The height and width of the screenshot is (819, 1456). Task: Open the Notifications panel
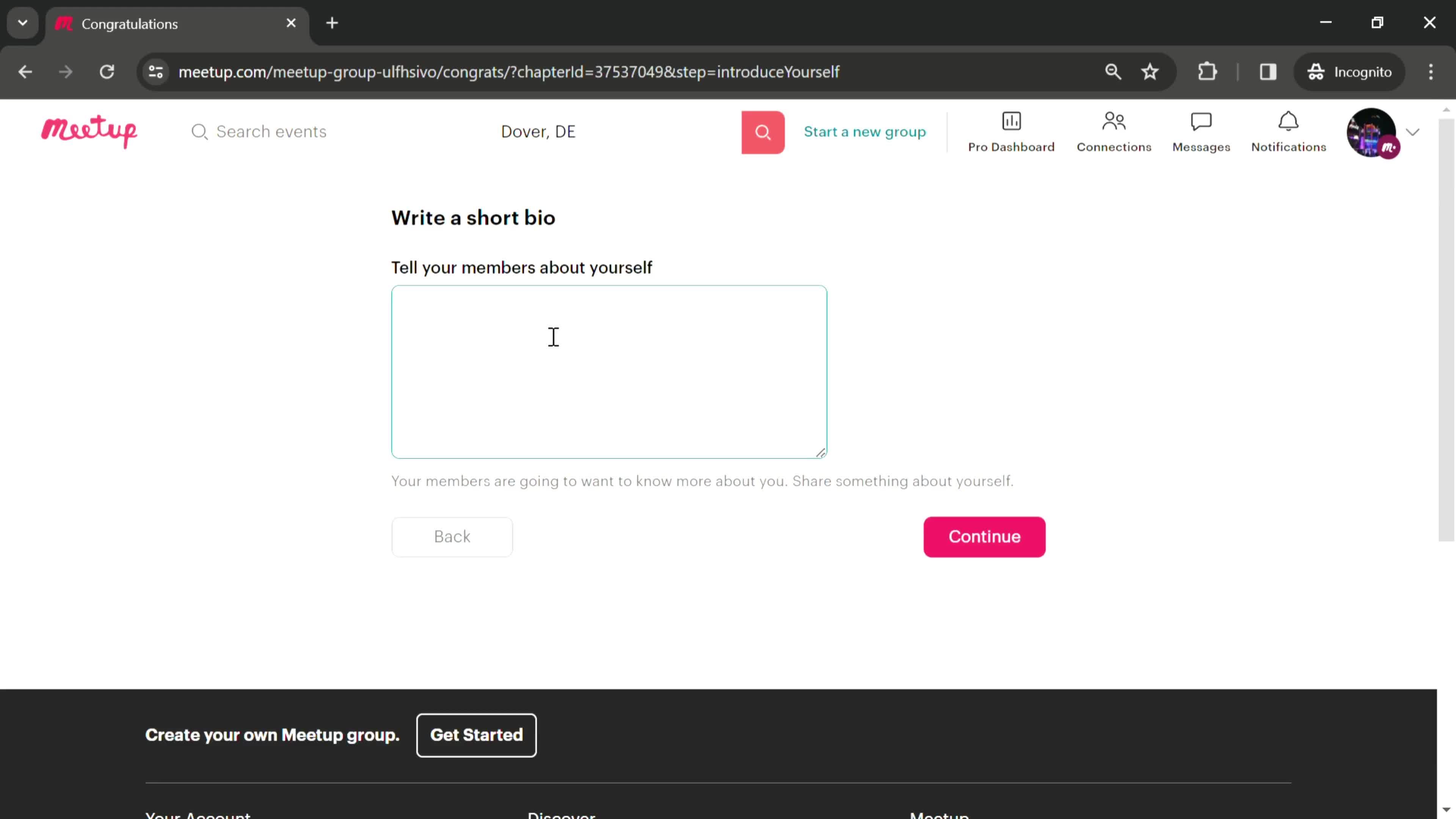tap(1288, 131)
